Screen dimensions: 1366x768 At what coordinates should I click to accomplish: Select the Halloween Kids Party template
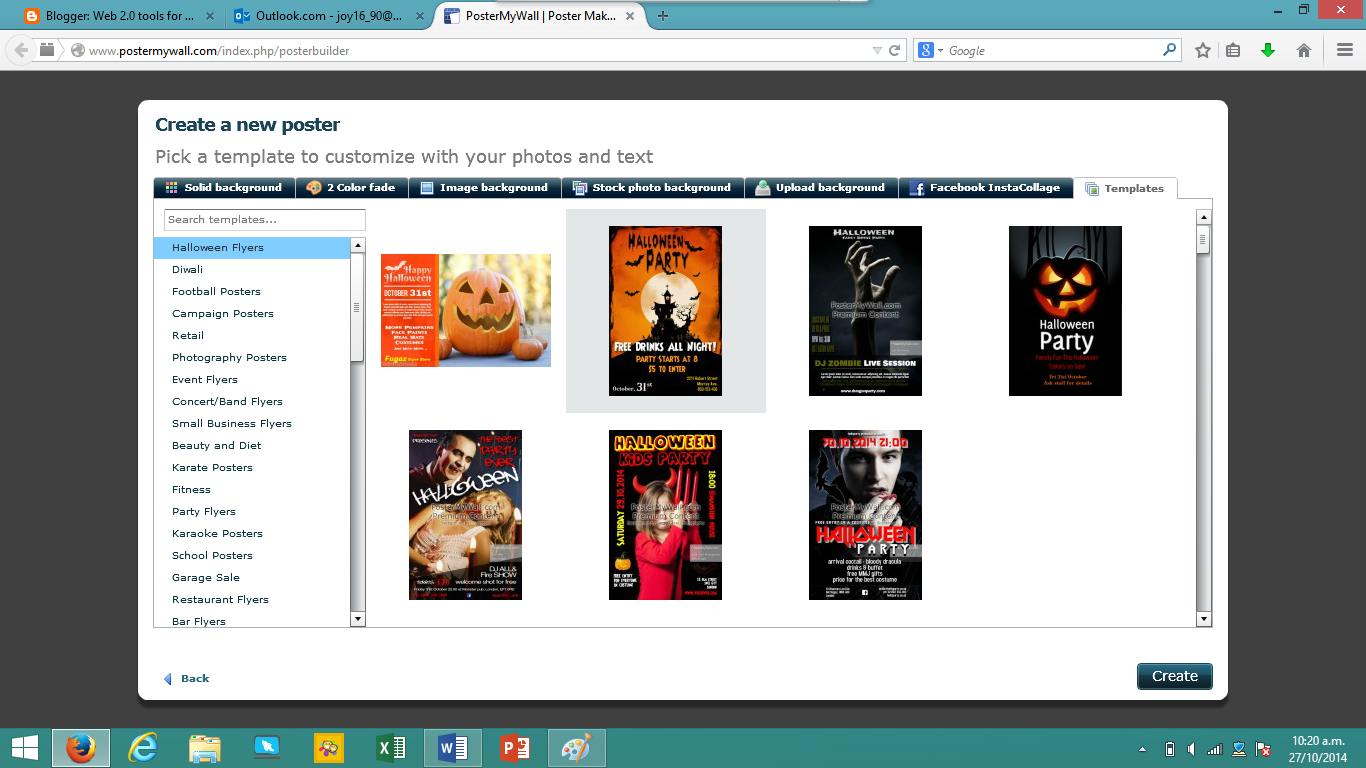(x=664, y=515)
